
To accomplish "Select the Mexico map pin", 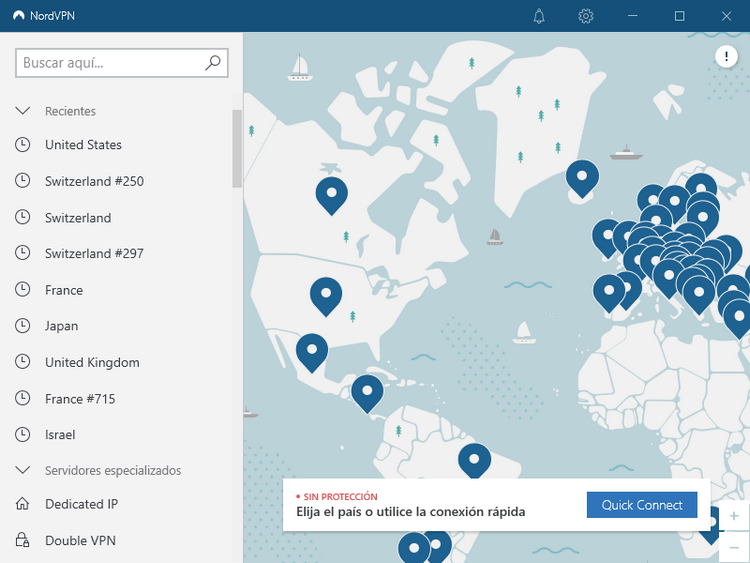I will (312, 353).
